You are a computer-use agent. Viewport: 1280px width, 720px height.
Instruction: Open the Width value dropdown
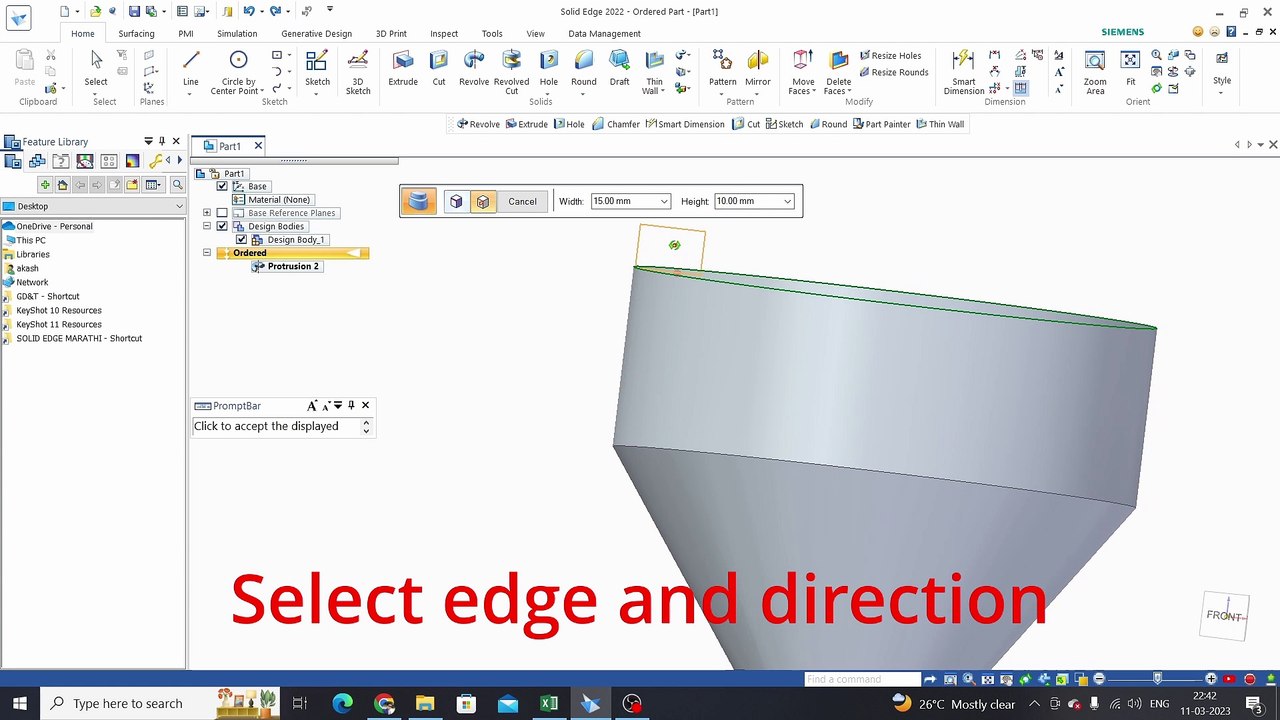pos(663,202)
